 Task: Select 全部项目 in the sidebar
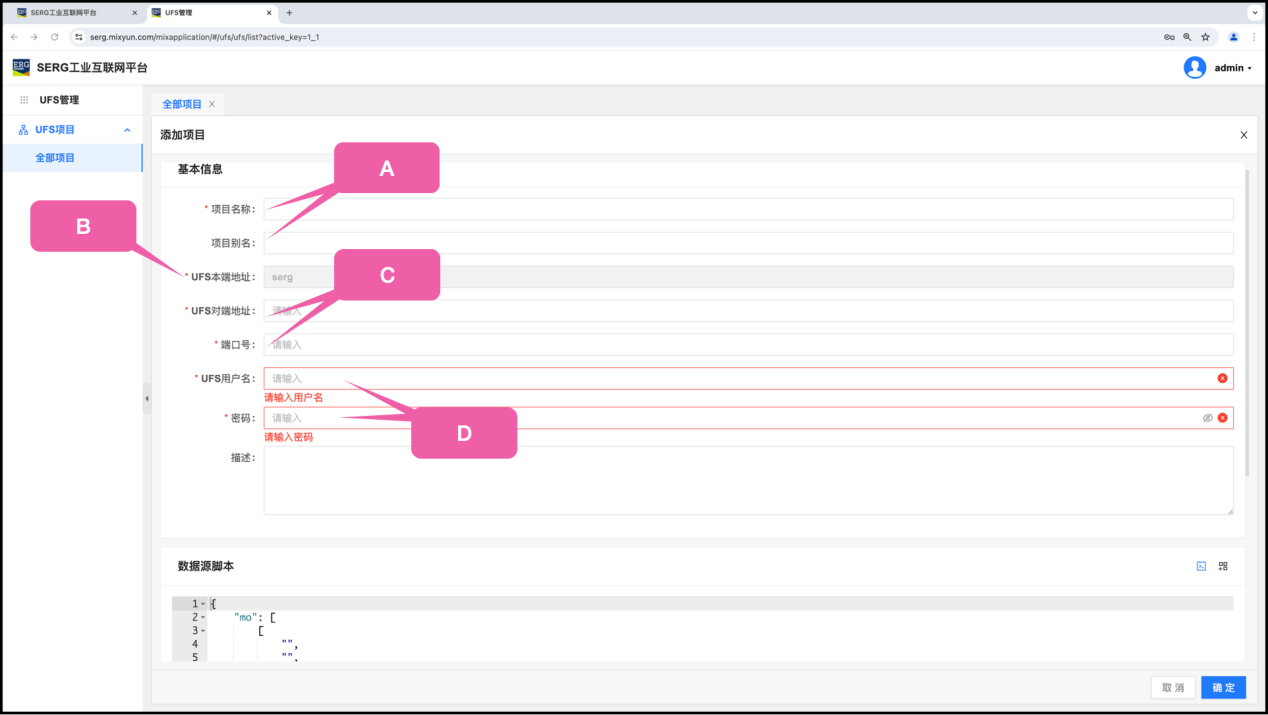pyautogui.click(x=55, y=158)
